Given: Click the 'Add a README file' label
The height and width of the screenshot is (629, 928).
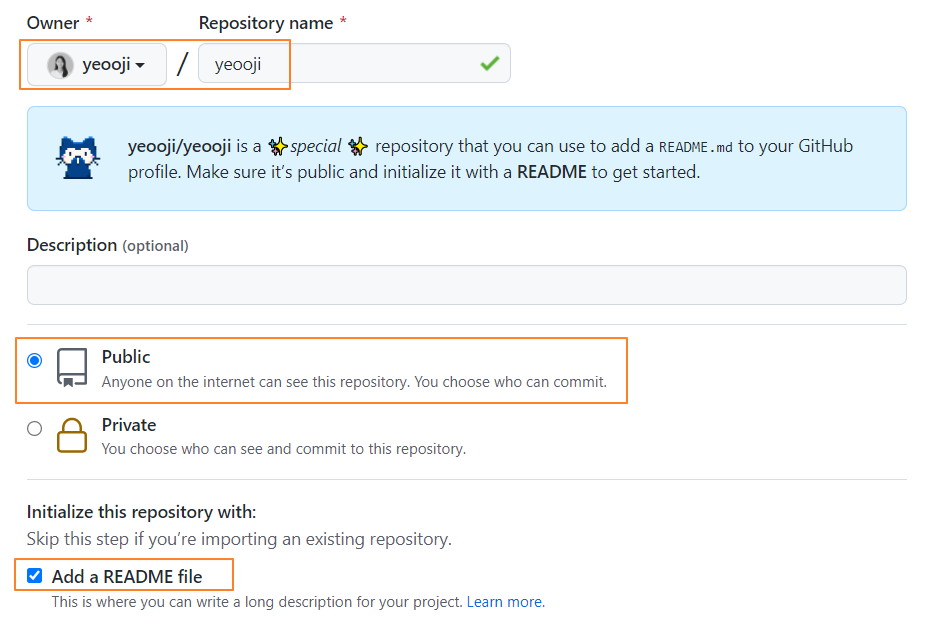Looking at the screenshot, I should [x=127, y=576].
